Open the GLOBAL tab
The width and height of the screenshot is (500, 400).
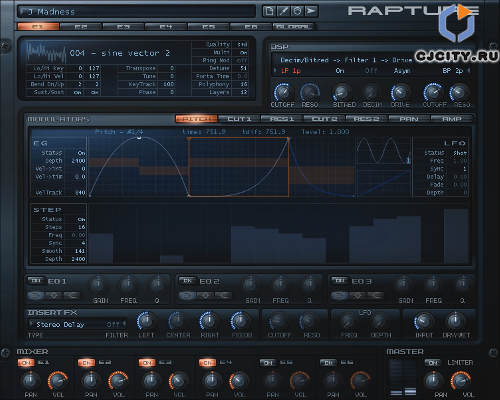point(294,27)
